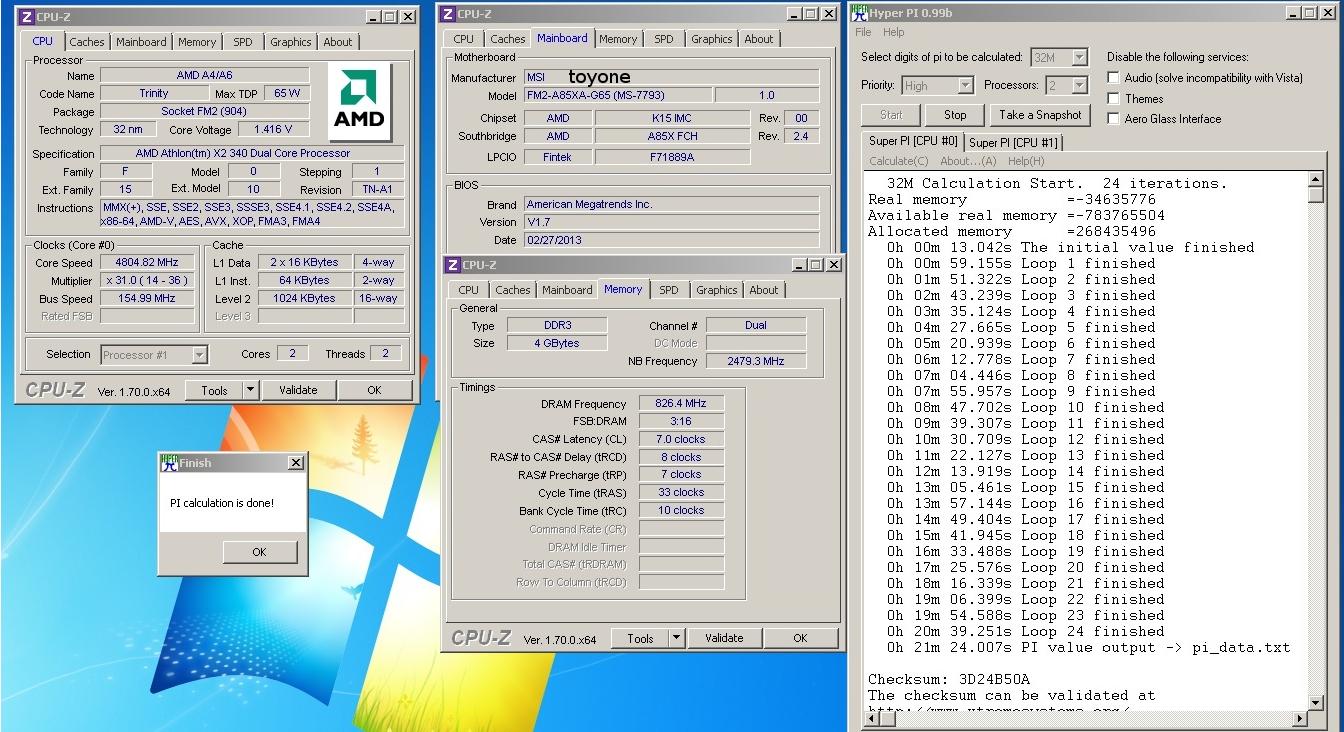Click the Core Speed value 4804.82 MHz
This screenshot has height=732, width=1344.
click(x=147, y=263)
